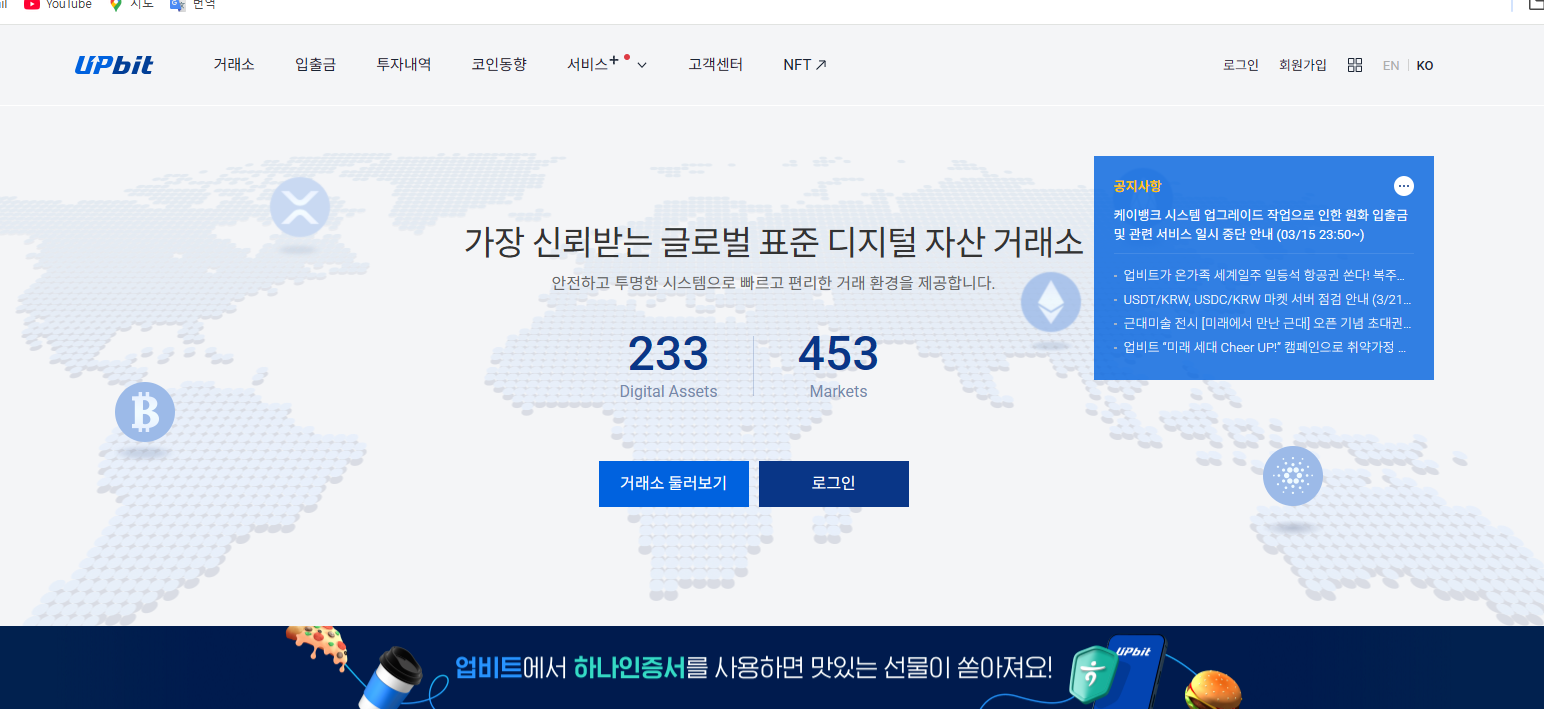Open 업비트가 온가족 세계일주 notice

[x=1262, y=274]
